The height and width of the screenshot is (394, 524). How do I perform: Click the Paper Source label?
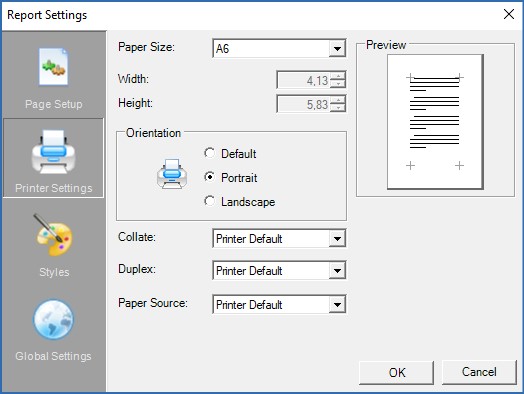(x=153, y=303)
